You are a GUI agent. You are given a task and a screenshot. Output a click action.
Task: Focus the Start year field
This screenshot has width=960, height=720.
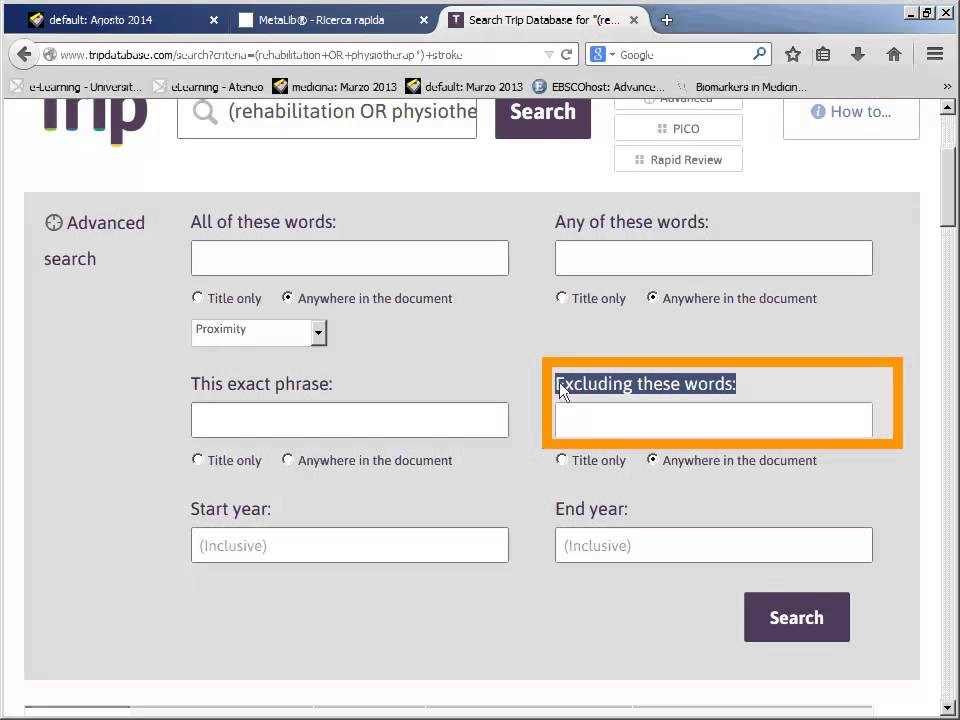click(x=350, y=545)
